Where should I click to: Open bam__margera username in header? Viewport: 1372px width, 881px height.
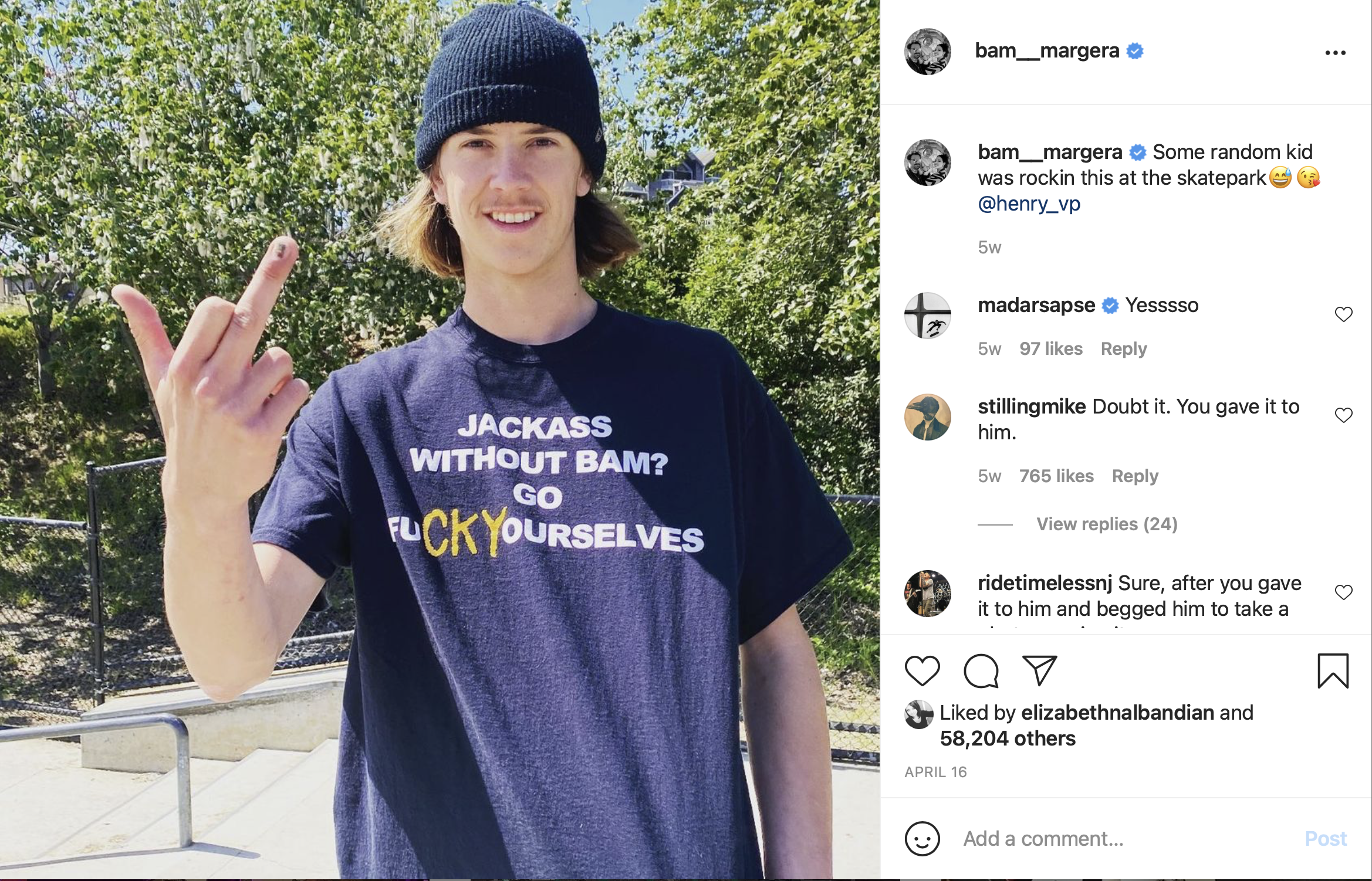(x=1047, y=51)
